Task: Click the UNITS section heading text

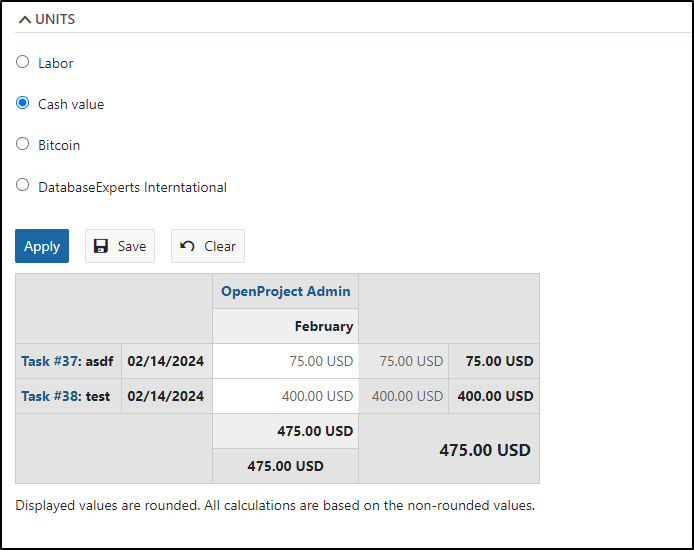Action: [55, 19]
